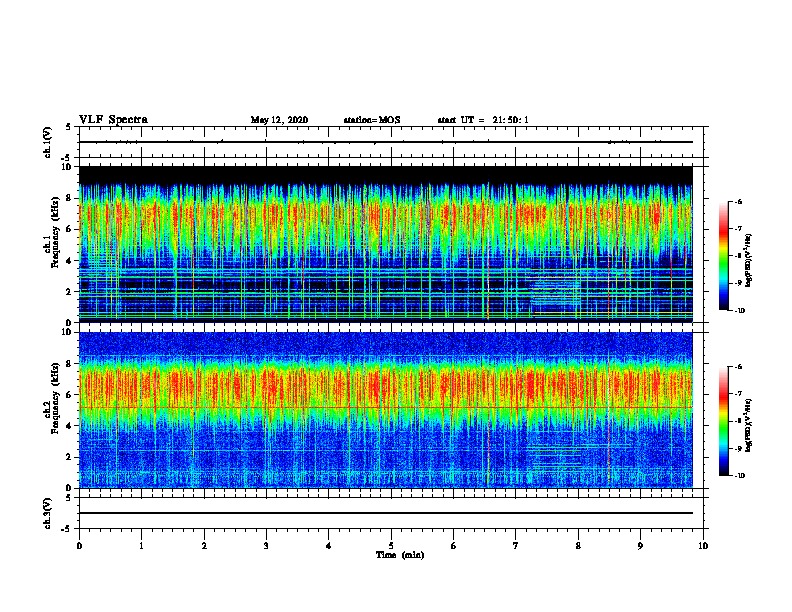
Task: Click the ch.2 frequency spectrogram panel
Action: pos(385,410)
